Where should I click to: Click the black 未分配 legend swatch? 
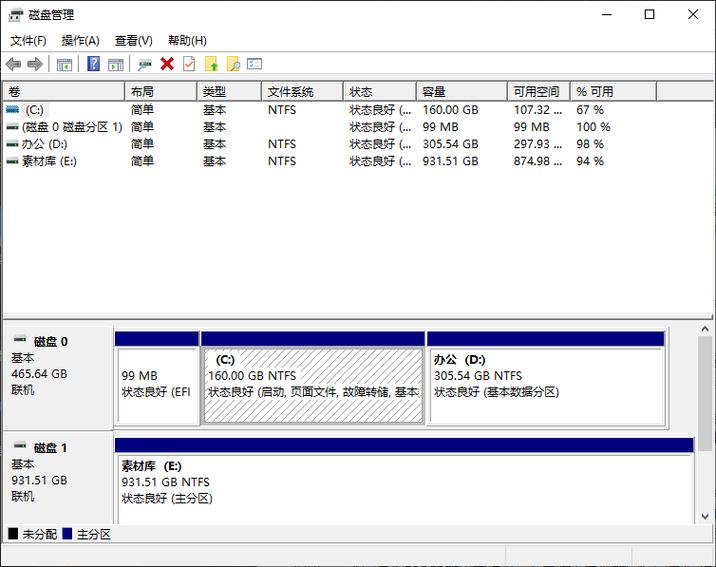point(13,534)
